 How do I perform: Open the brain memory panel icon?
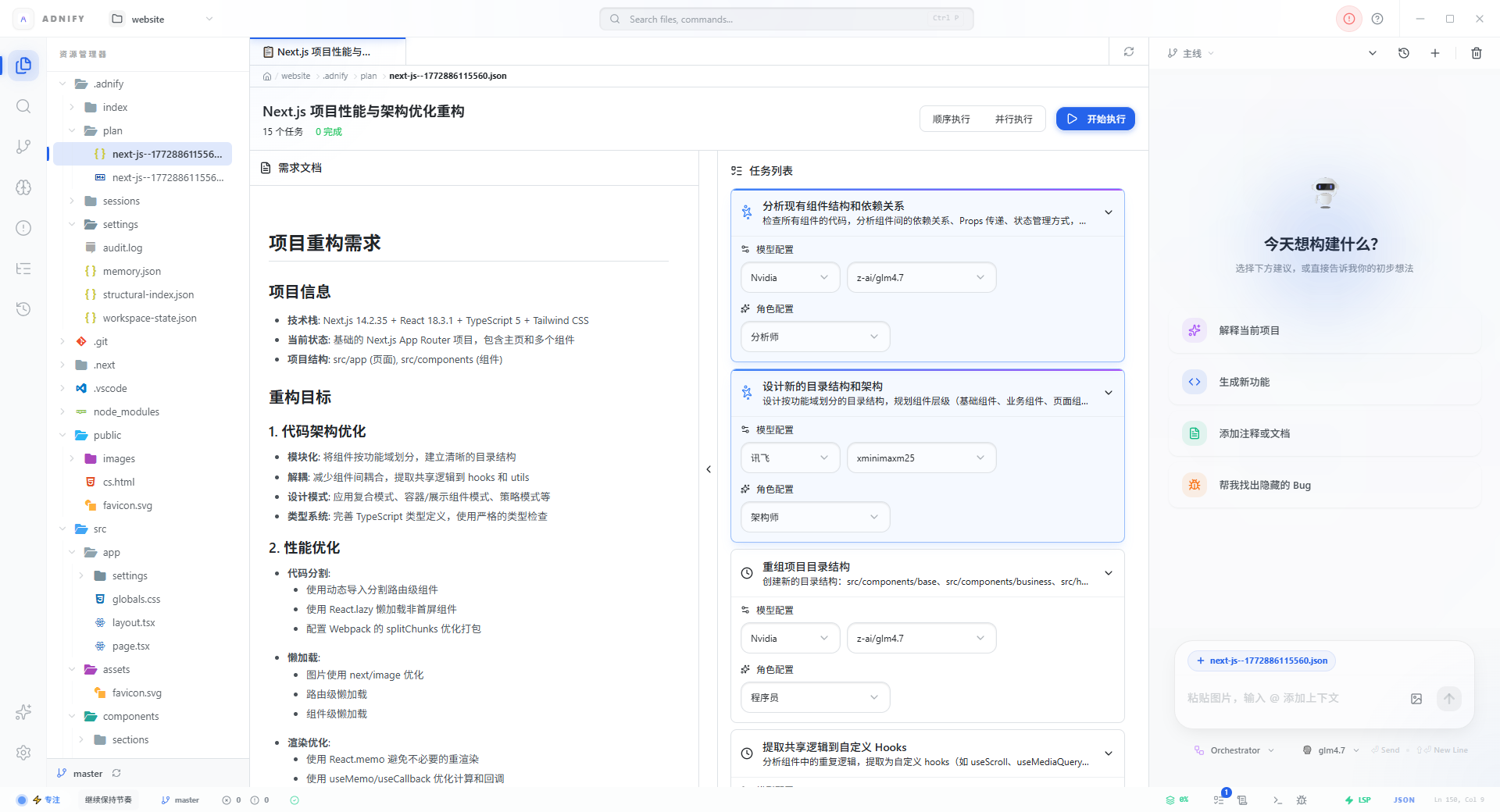pos(23,187)
